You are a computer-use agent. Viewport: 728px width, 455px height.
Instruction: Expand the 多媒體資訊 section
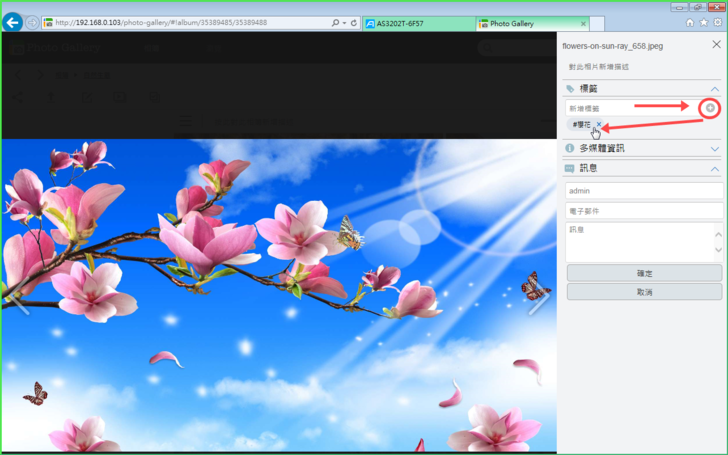coord(715,149)
